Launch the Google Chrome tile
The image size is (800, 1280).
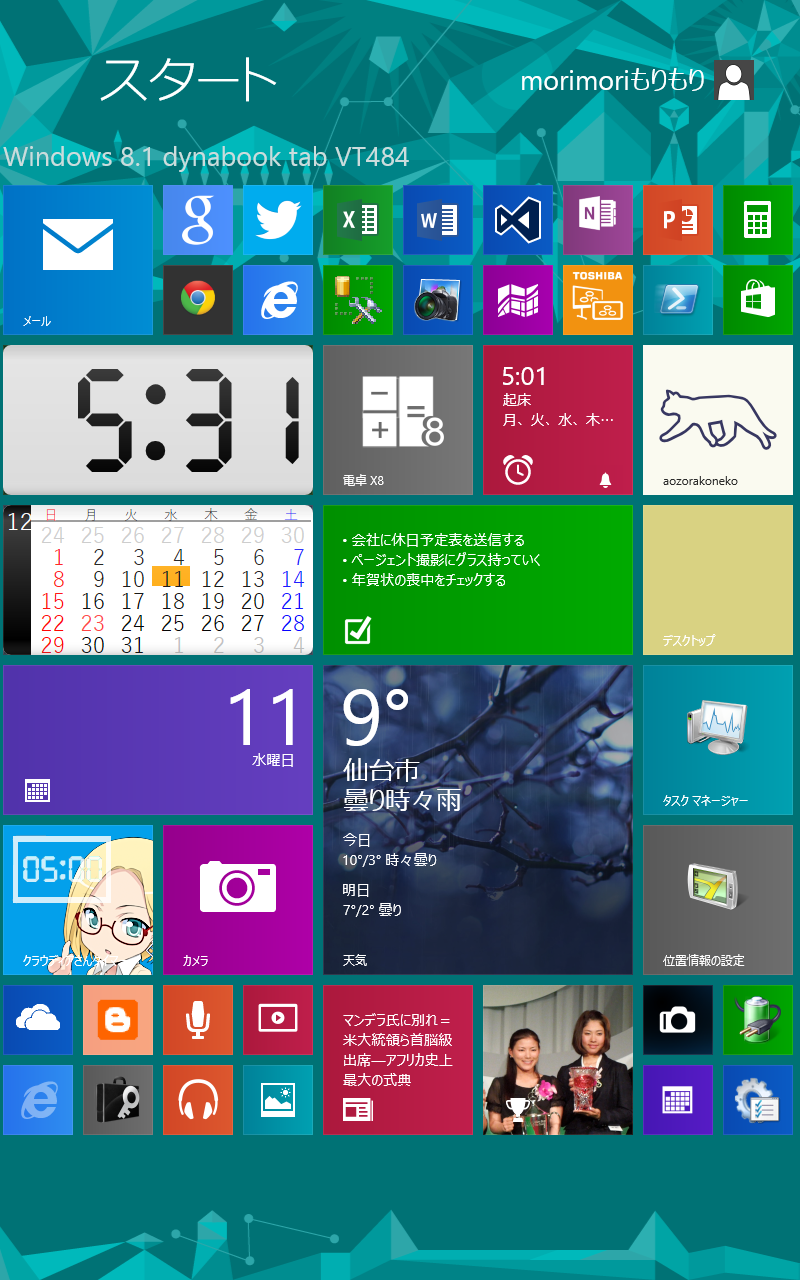(x=198, y=300)
